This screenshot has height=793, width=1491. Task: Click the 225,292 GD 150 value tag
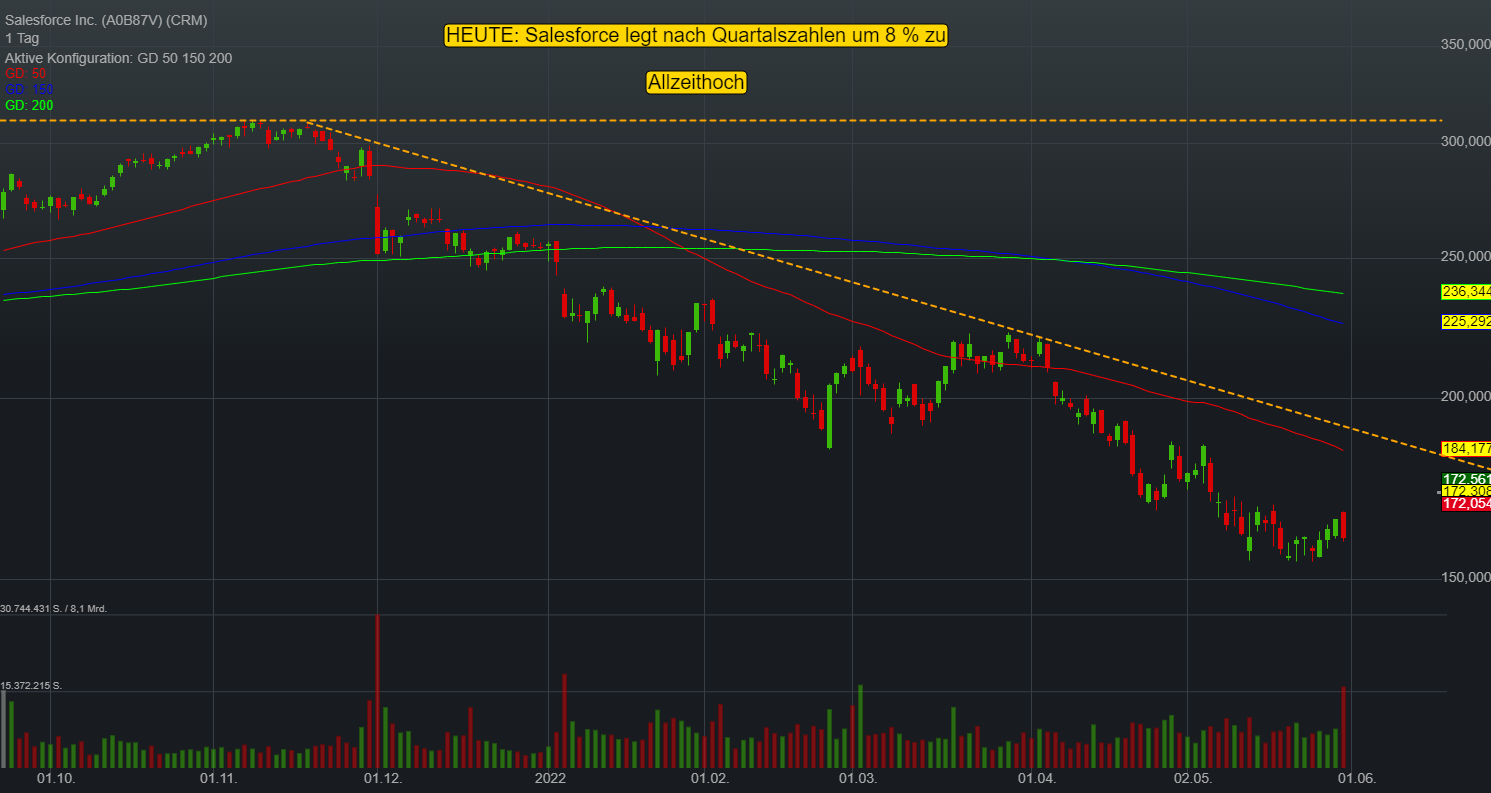[x=1466, y=322]
